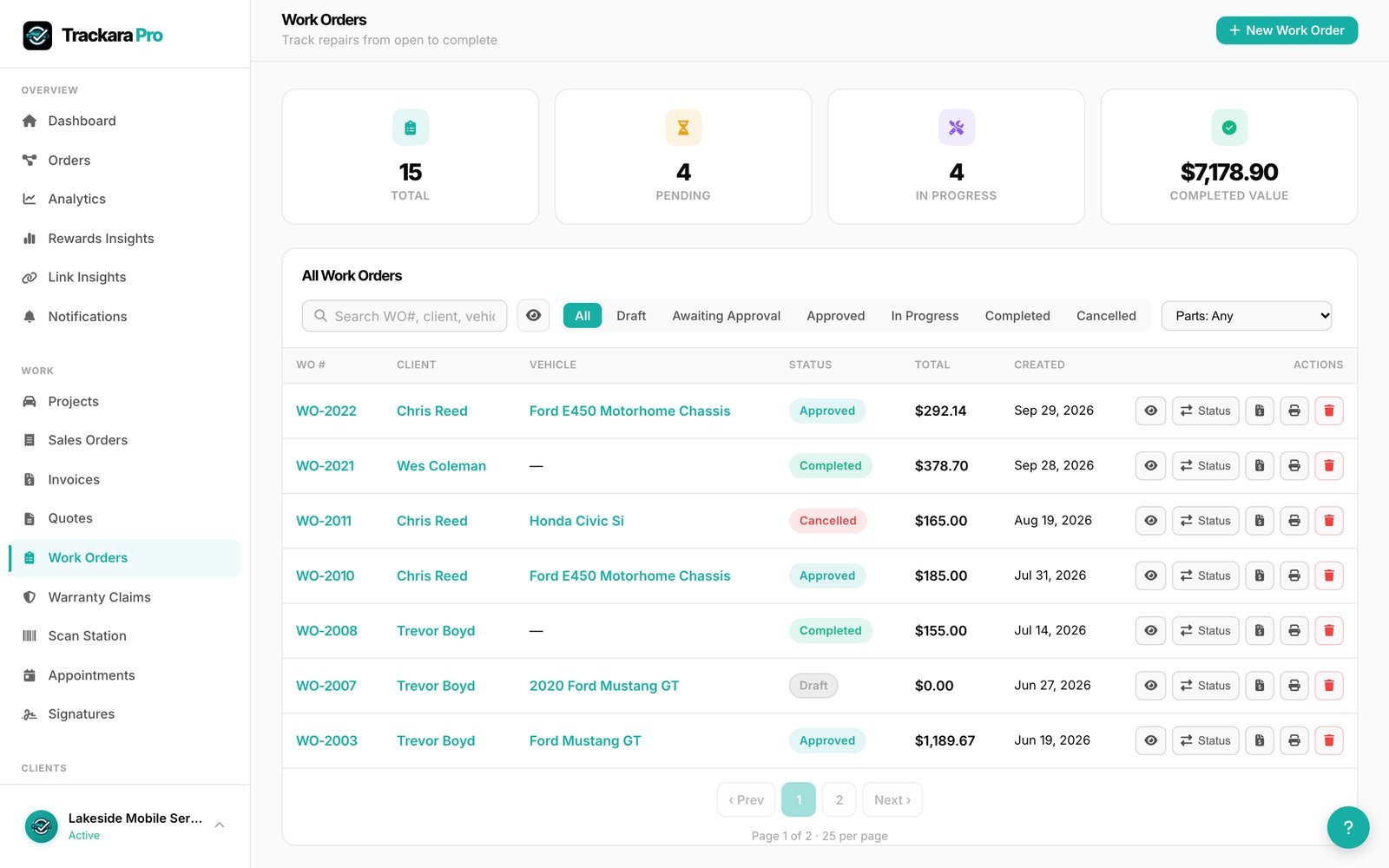The height and width of the screenshot is (868, 1389).
Task: Click the Sales Orders icon
Action: (x=30, y=440)
